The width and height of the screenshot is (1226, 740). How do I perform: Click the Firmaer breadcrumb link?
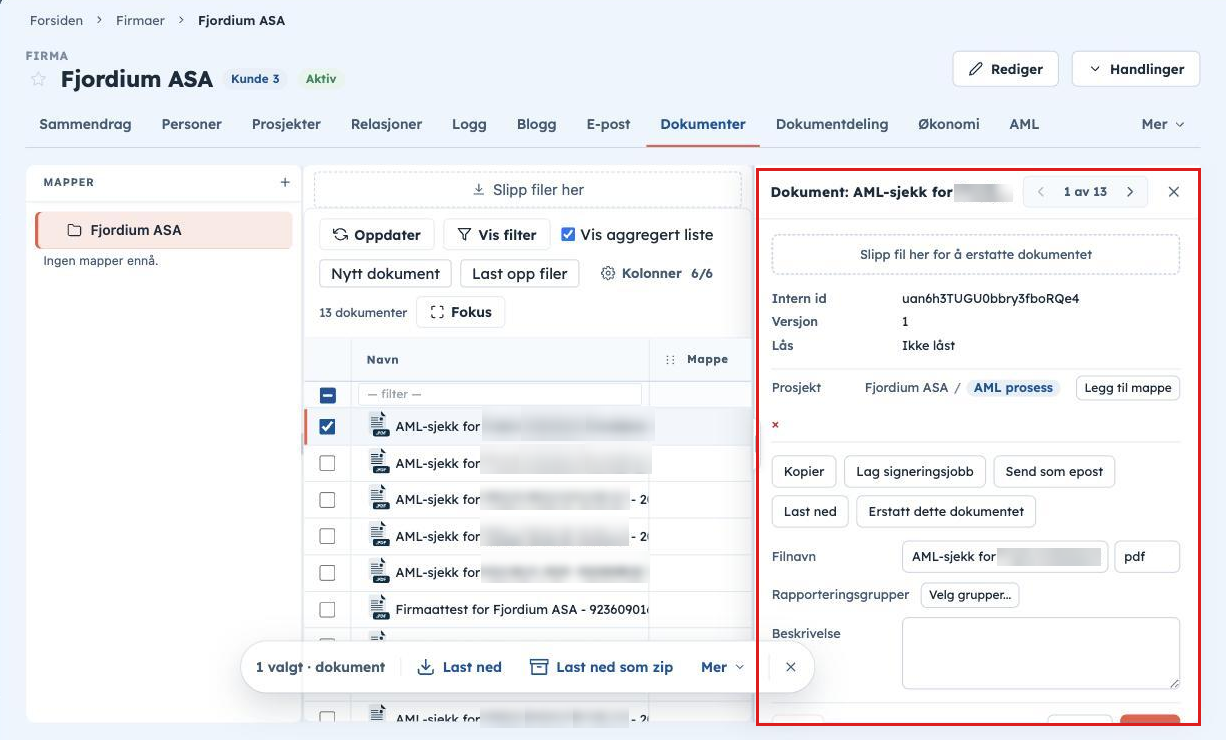point(139,20)
